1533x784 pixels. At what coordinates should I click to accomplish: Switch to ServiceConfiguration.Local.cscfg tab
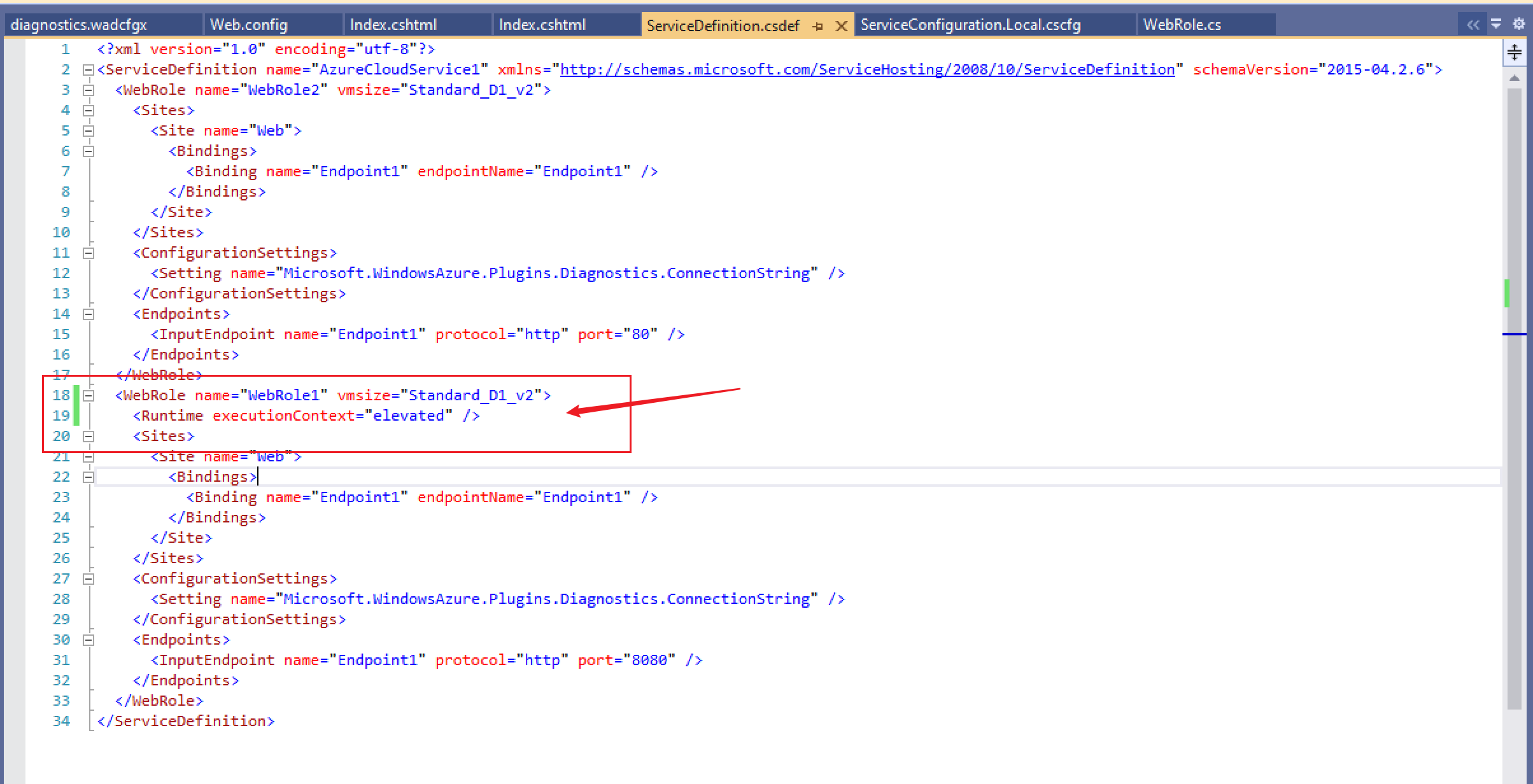tap(970, 25)
